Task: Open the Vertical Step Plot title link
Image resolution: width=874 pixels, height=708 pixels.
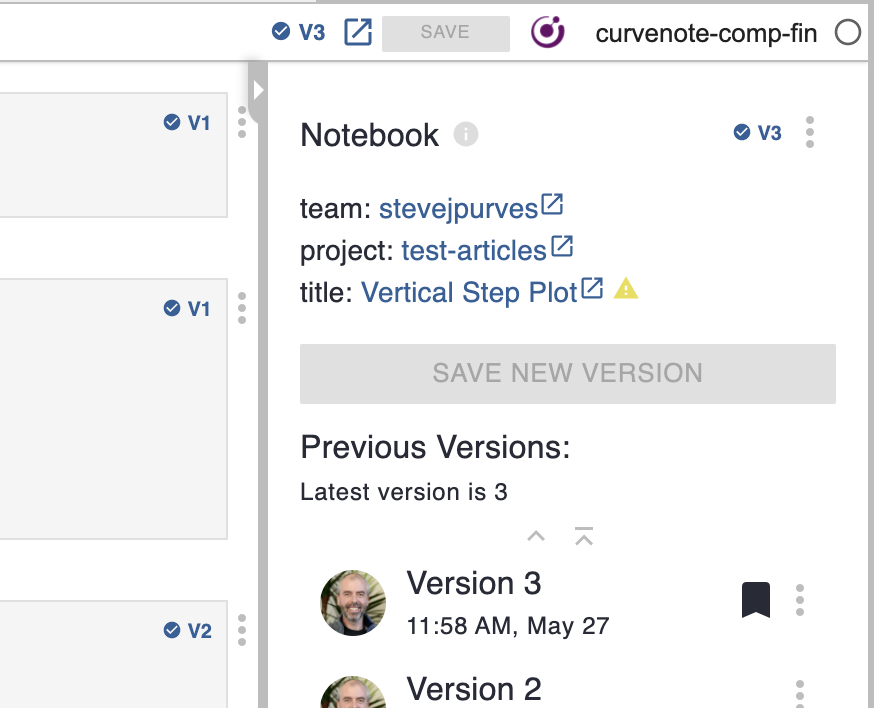Action: point(469,292)
